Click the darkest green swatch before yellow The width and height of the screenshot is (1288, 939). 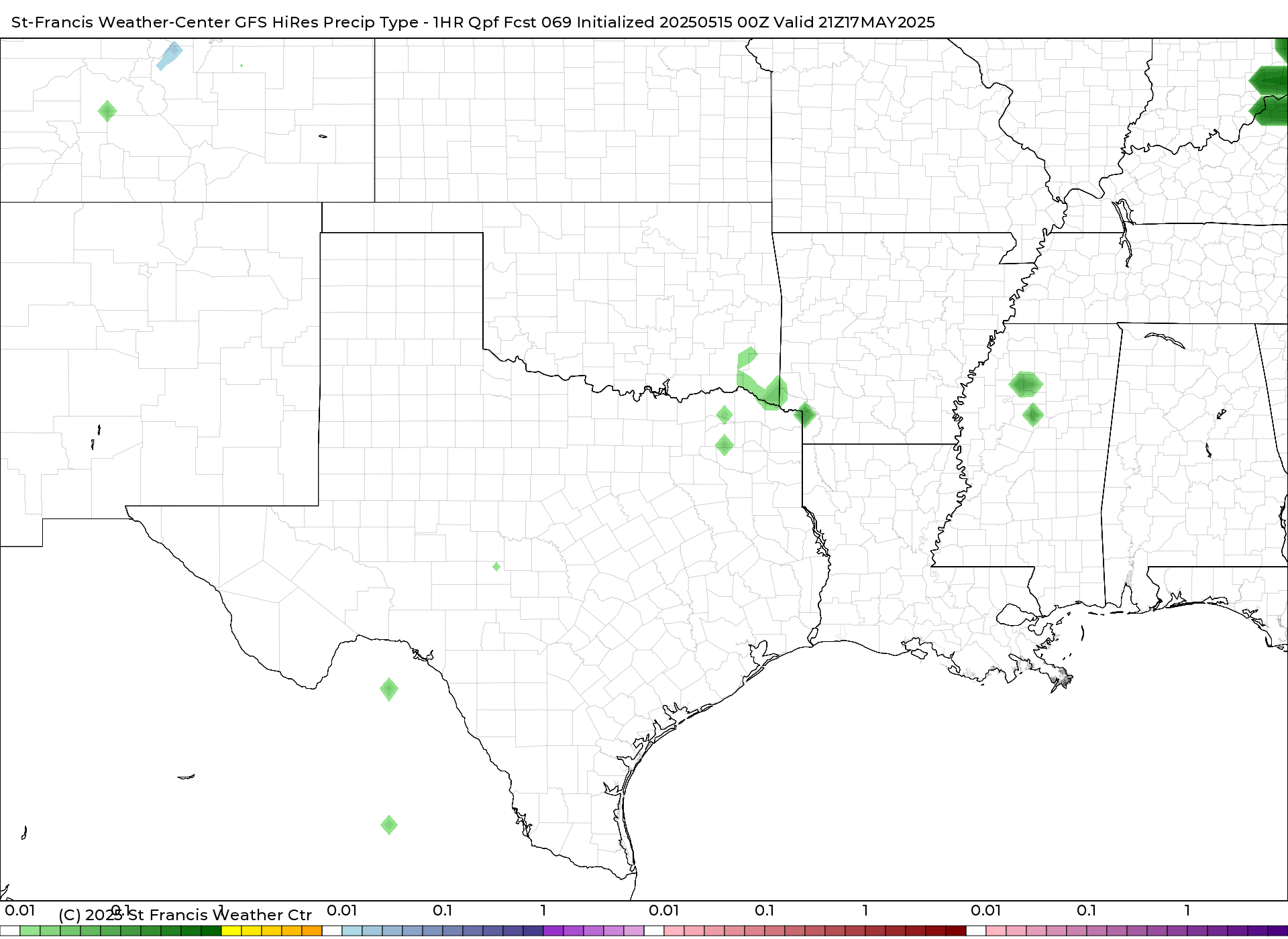(211, 931)
